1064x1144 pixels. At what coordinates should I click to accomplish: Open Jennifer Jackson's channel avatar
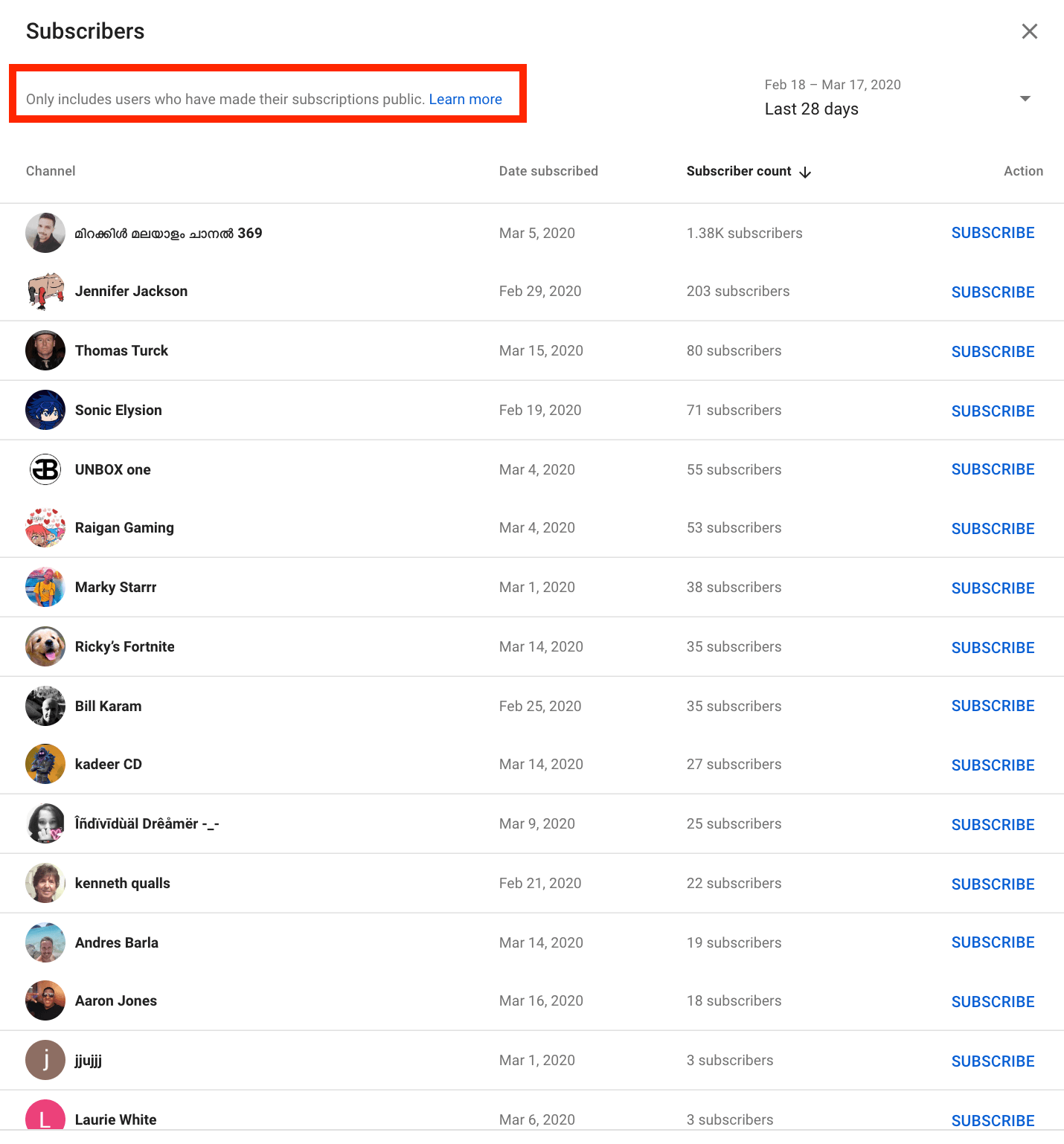coord(45,292)
